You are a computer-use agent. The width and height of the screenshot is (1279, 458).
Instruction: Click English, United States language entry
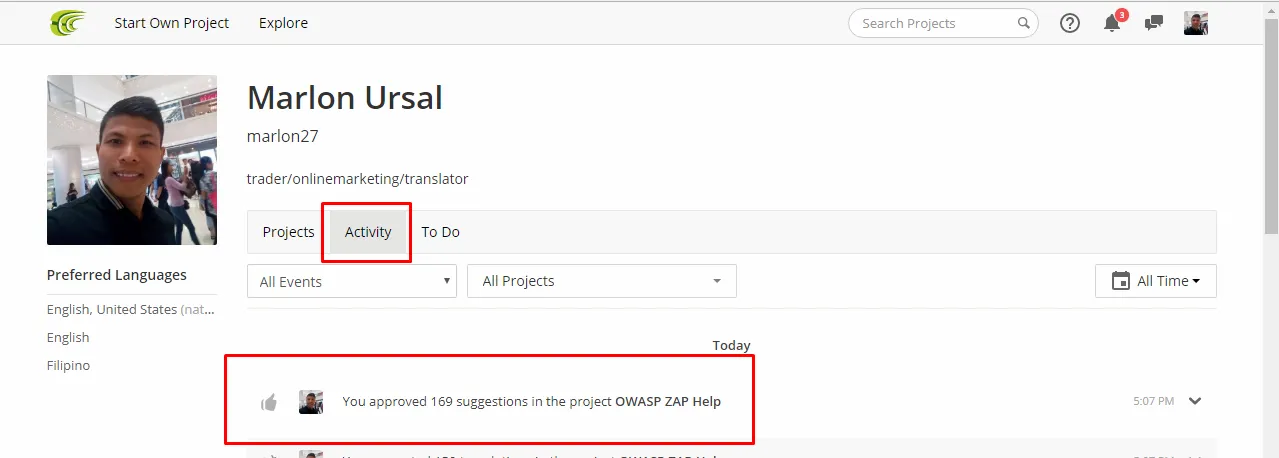pyautogui.click(x=131, y=310)
